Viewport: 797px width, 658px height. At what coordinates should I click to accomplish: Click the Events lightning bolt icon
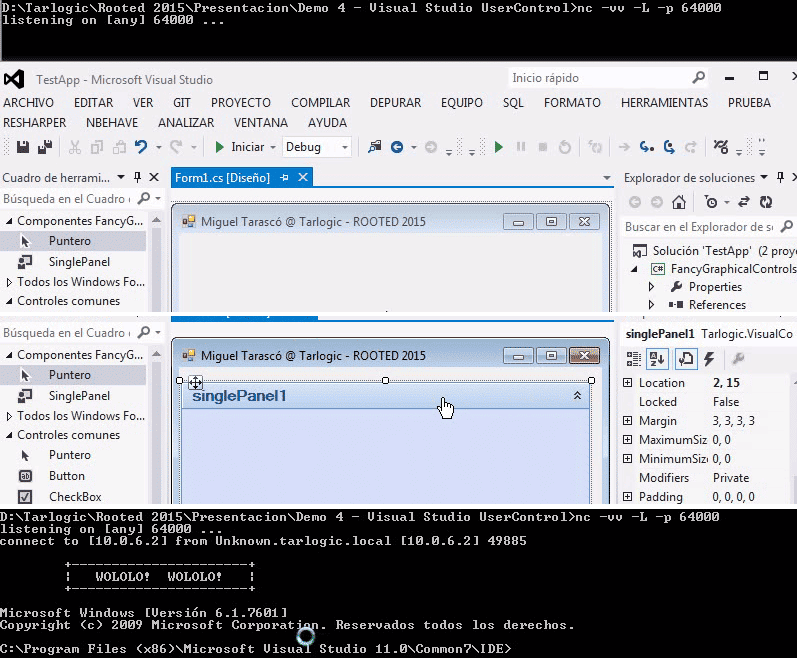click(x=710, y=359)
